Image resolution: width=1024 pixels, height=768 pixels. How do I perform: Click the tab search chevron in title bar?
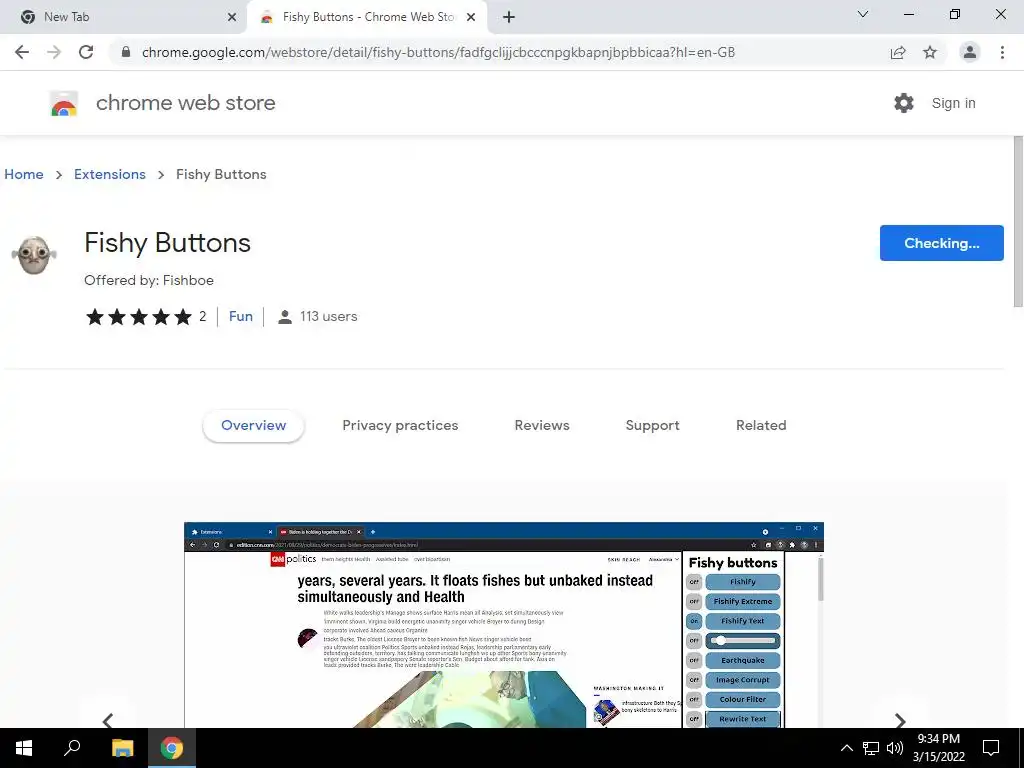pyautogui.click(x=863, y=14)
